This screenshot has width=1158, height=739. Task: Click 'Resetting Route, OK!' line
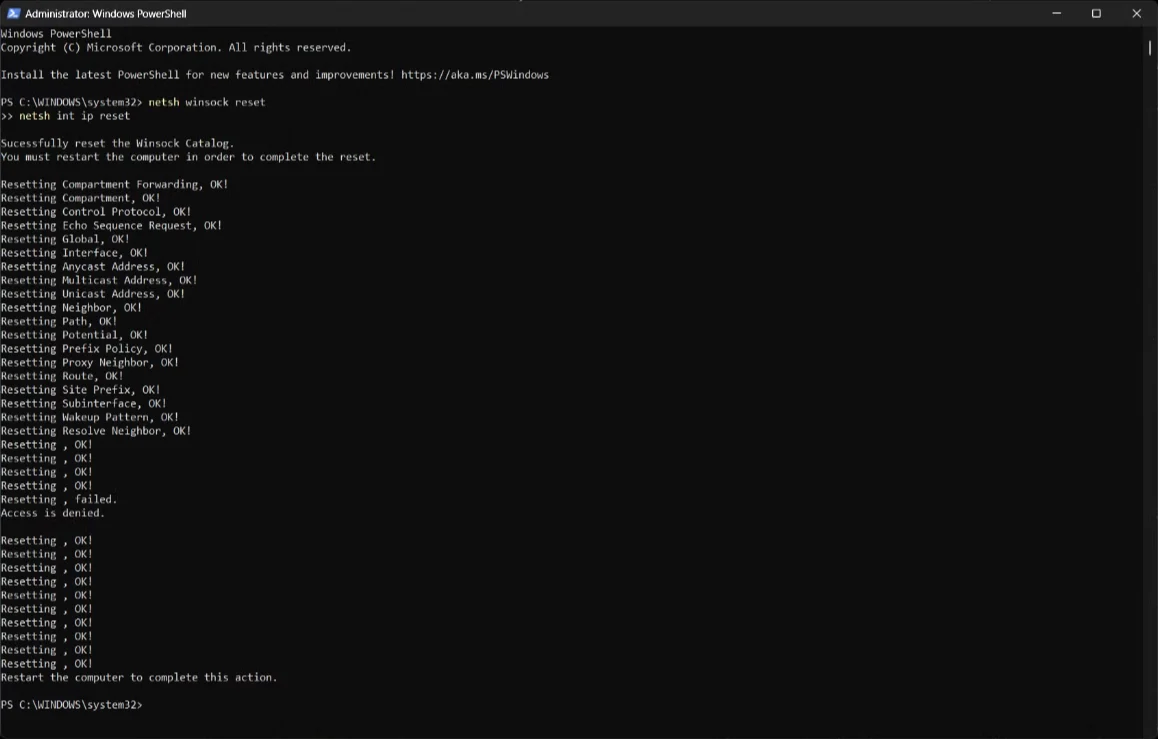coord(62,376)
